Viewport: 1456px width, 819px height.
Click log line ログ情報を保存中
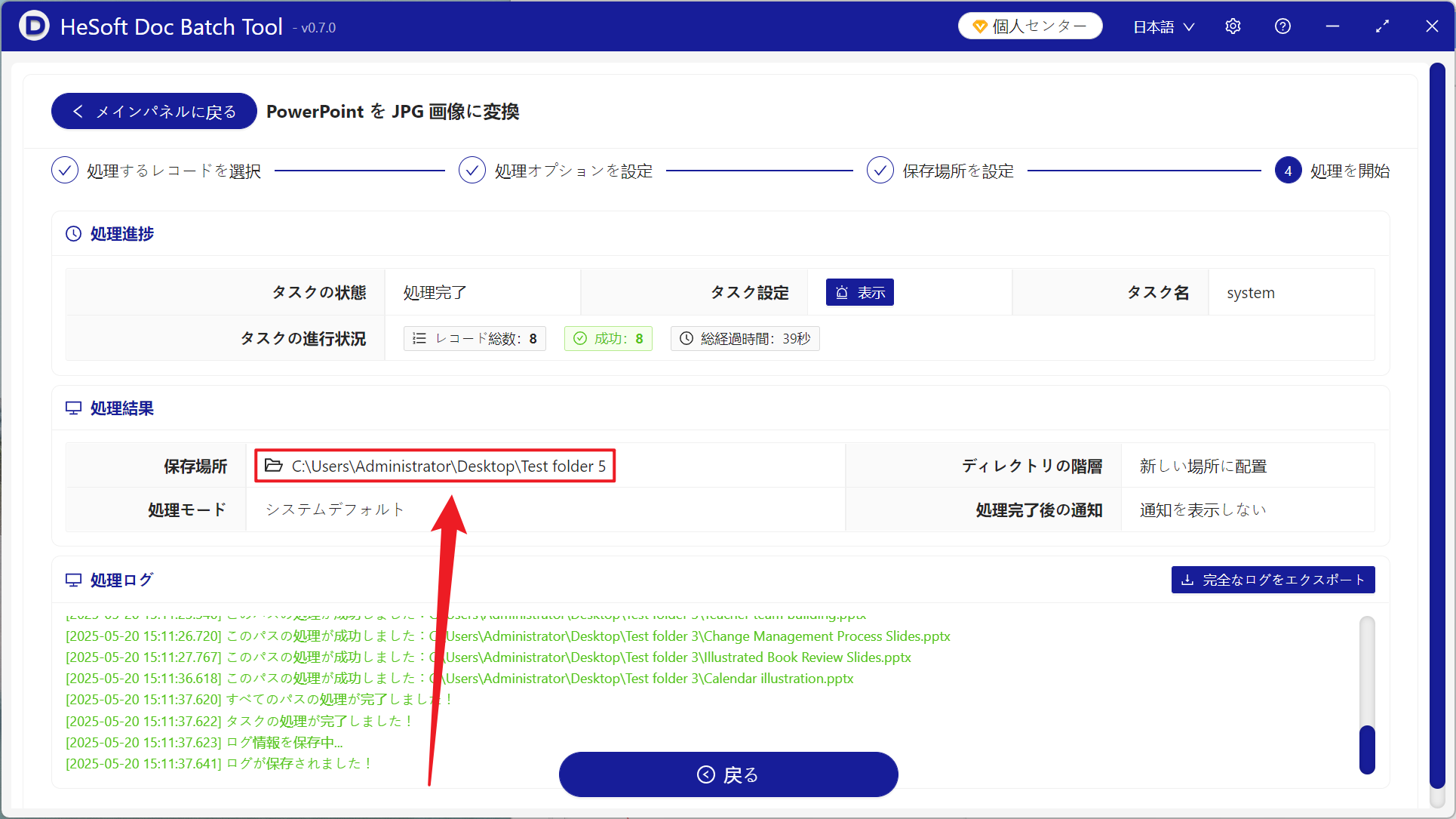204,742
